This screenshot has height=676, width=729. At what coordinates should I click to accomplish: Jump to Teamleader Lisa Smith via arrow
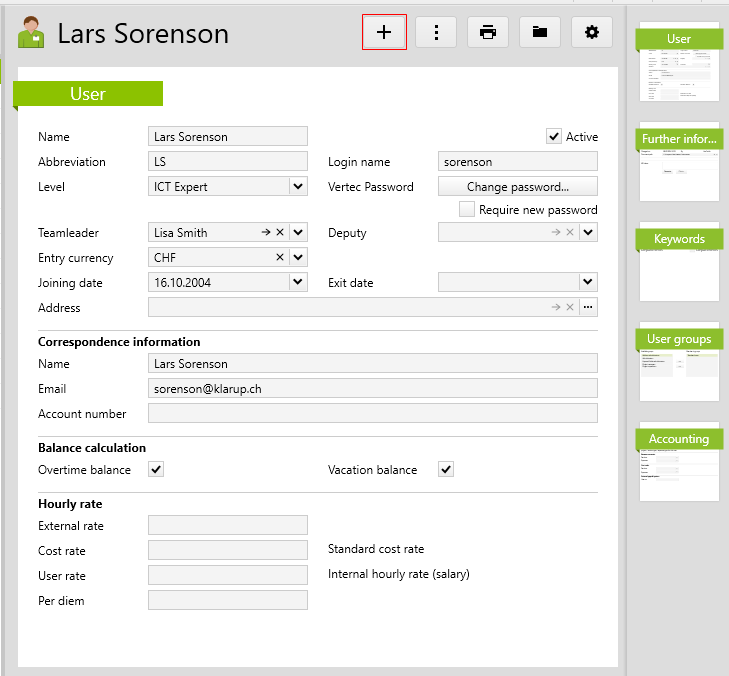[266, 232]
